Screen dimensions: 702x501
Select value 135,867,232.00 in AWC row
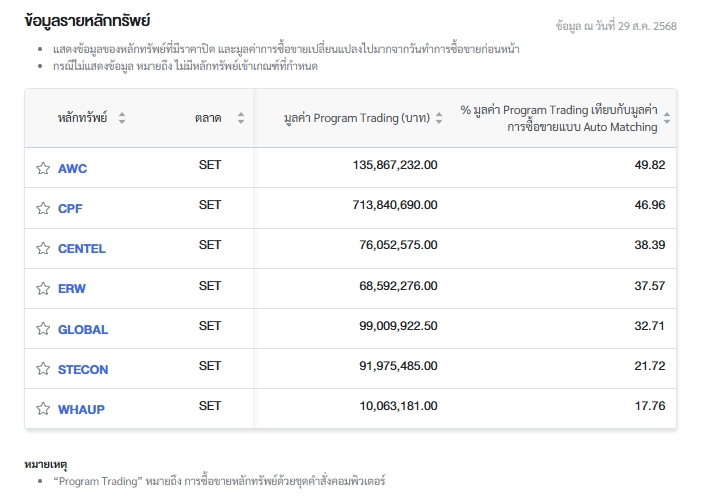[395, 165]
